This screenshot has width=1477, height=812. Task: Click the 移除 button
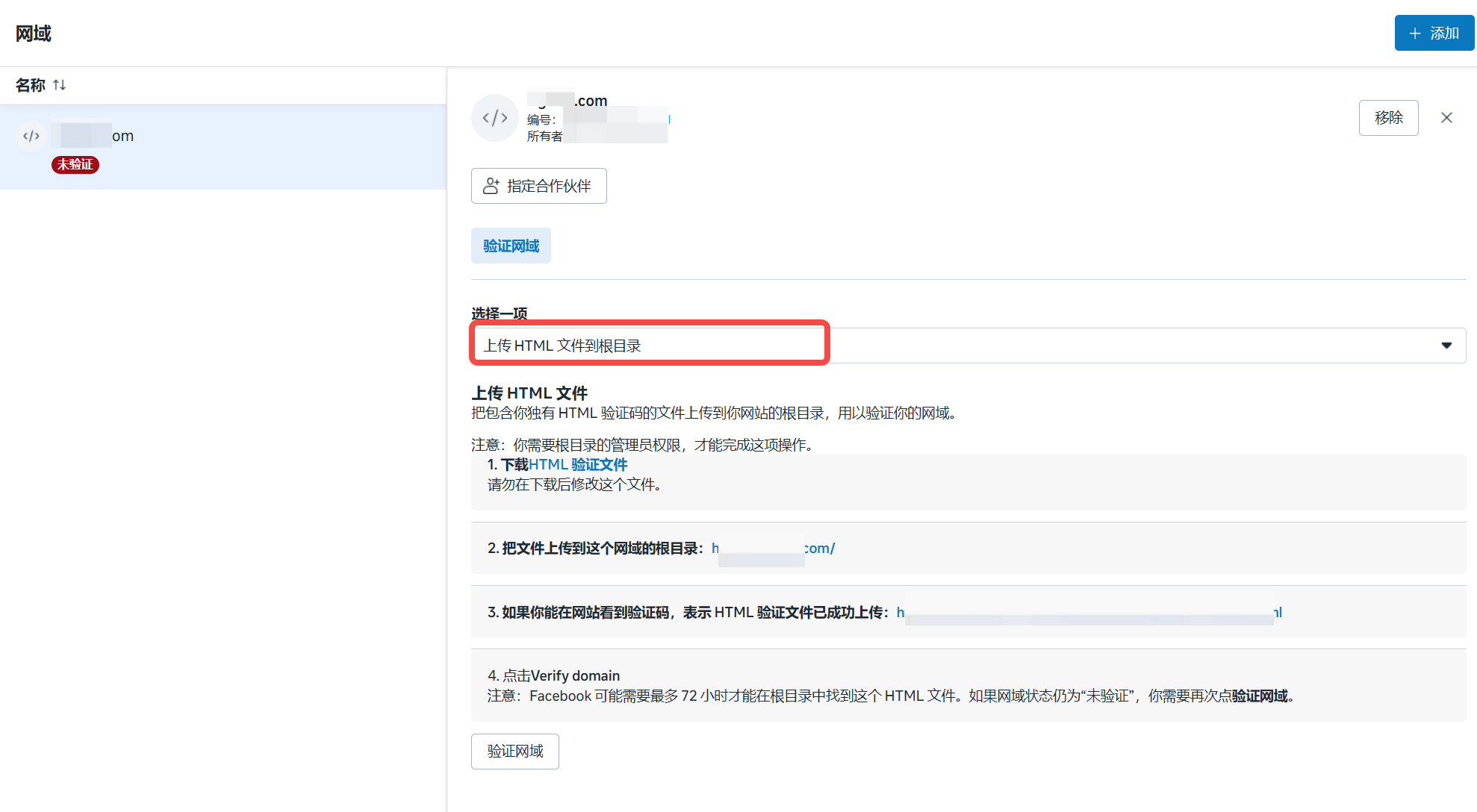click(1387, 118)
